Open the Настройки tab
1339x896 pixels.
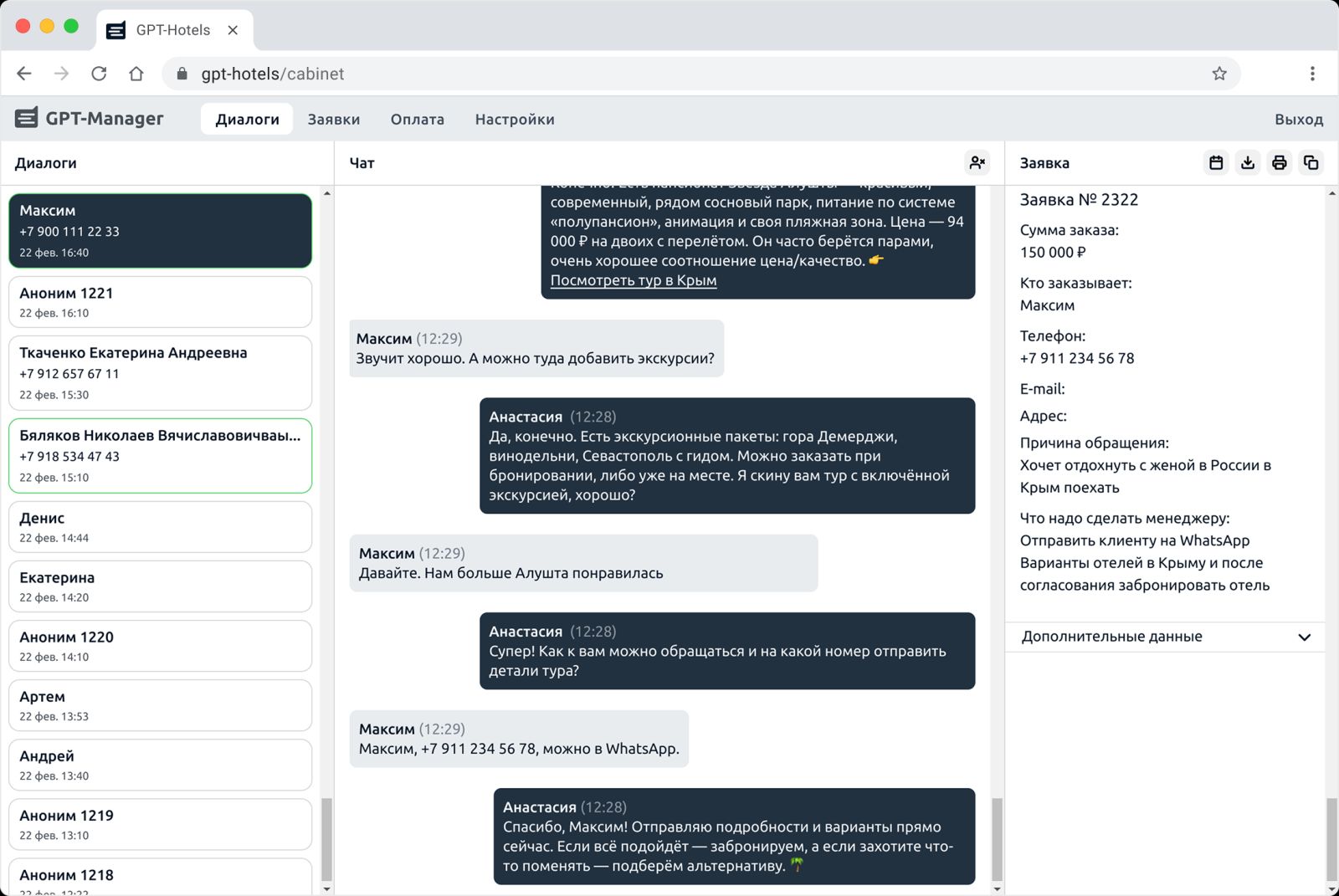coord(514,120)
